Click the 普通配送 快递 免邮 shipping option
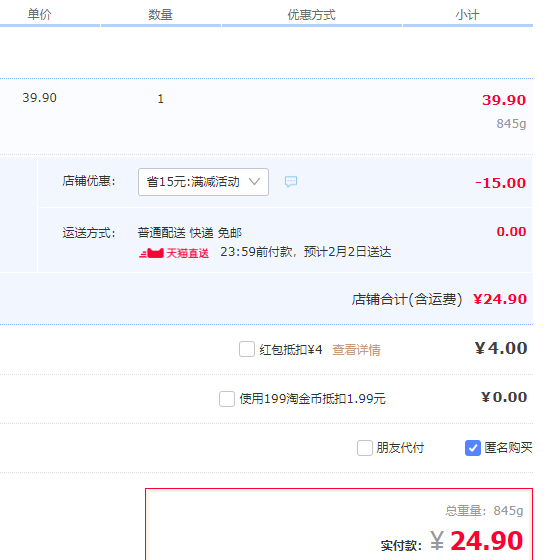Image resolution: width=560 pixels, height=560 pixels. [190, 233]
